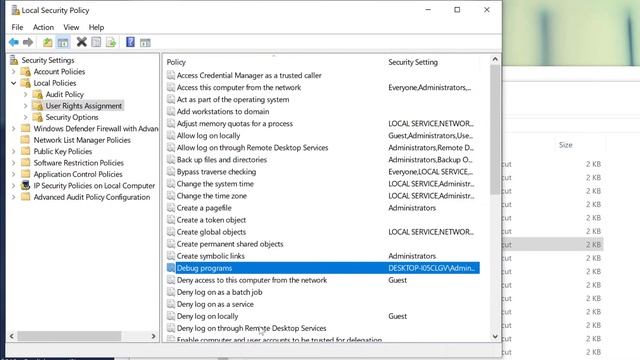640x360 pixels.
Task: Select Deny log on locally policy
Action: click(207, 316)
